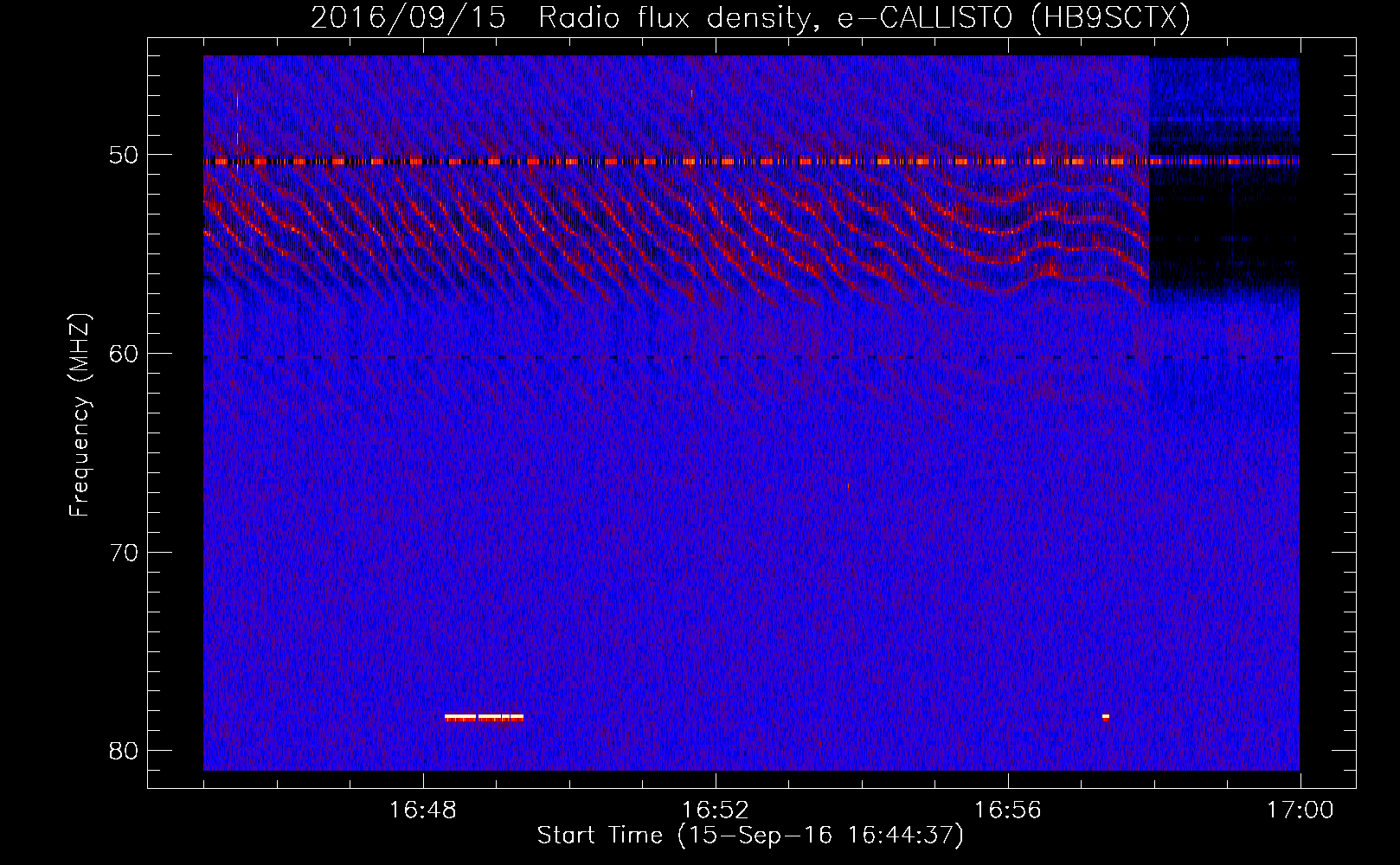Image resolution: width=1400 pixels, height=865 pixels.
Task: Click the red interference line at 50 MHz
Action: (x=751, y=161)
